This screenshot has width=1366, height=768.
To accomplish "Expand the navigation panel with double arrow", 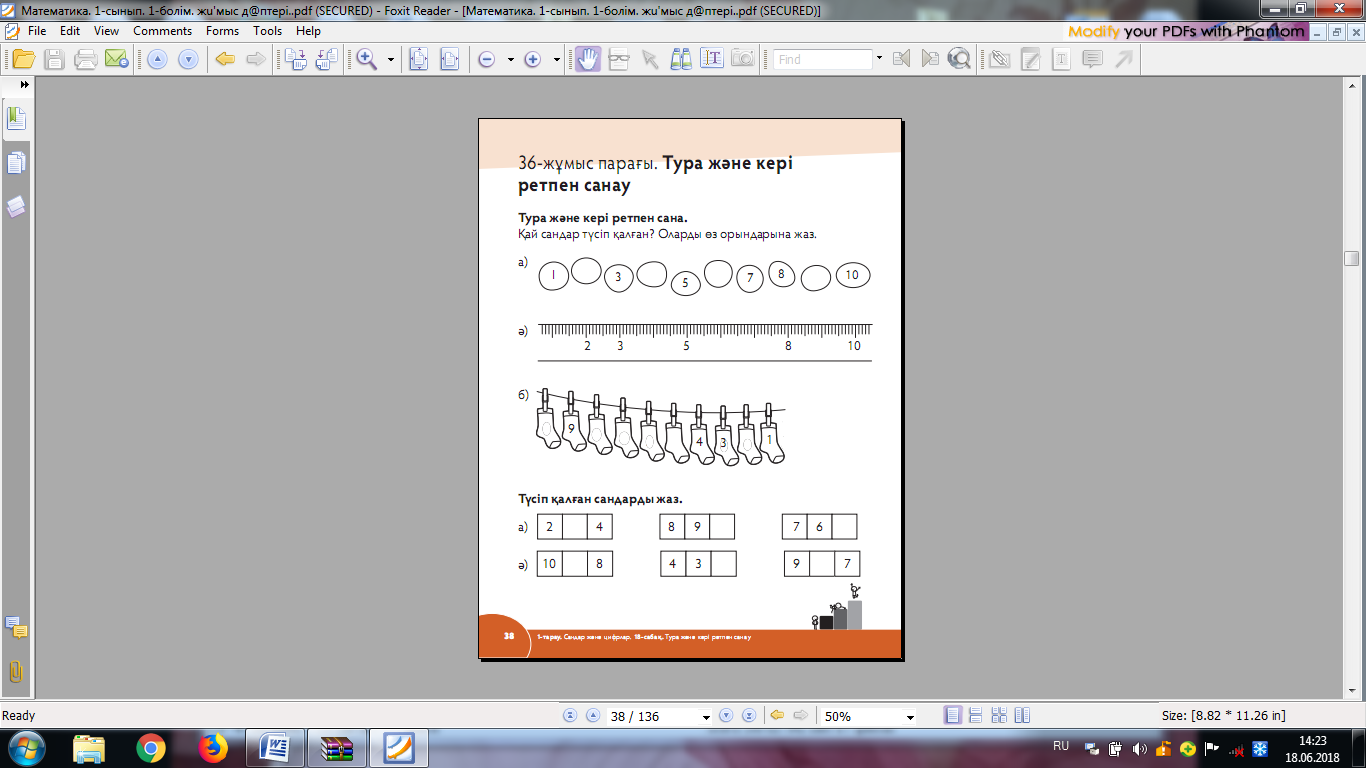I will click(24, 85).
